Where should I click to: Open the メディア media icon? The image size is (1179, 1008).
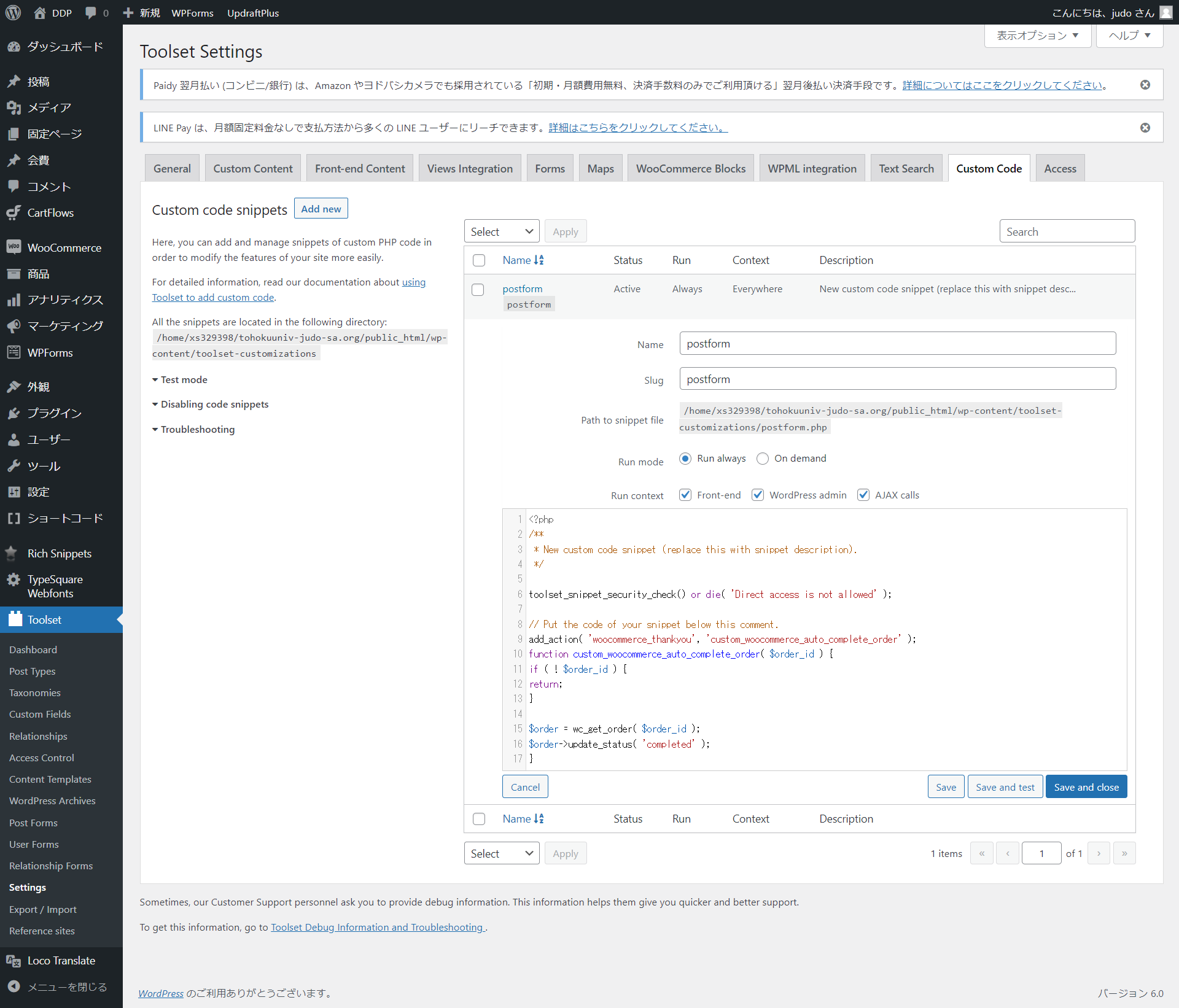[14, 107]
